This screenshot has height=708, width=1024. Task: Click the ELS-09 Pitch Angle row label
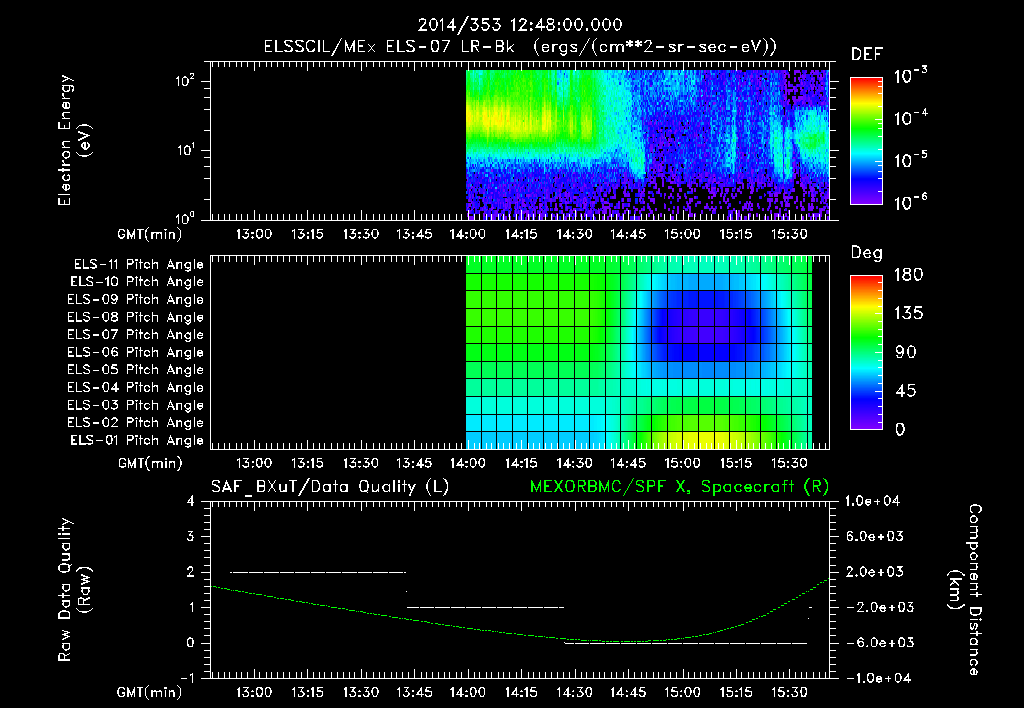coord(136,300)
